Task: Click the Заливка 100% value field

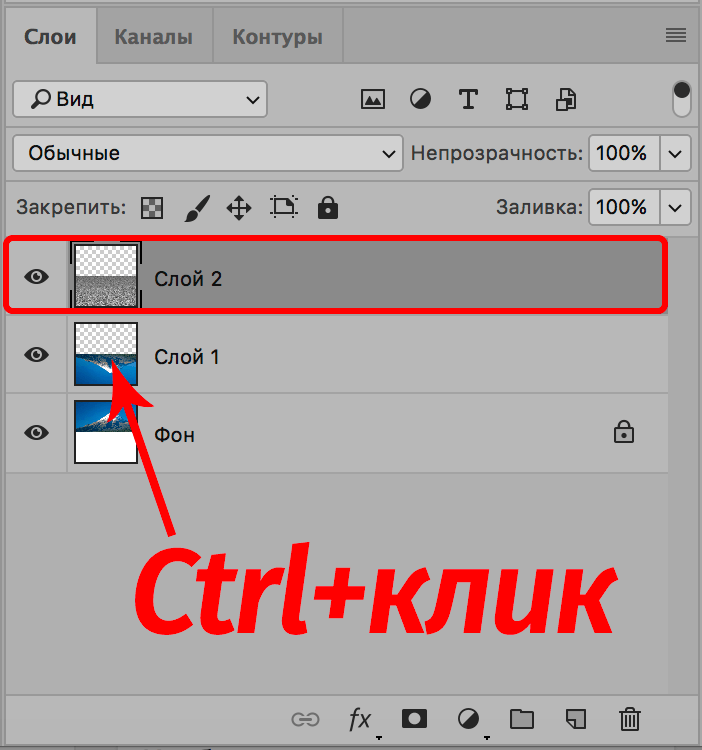Action: click(x=624, y=207)
